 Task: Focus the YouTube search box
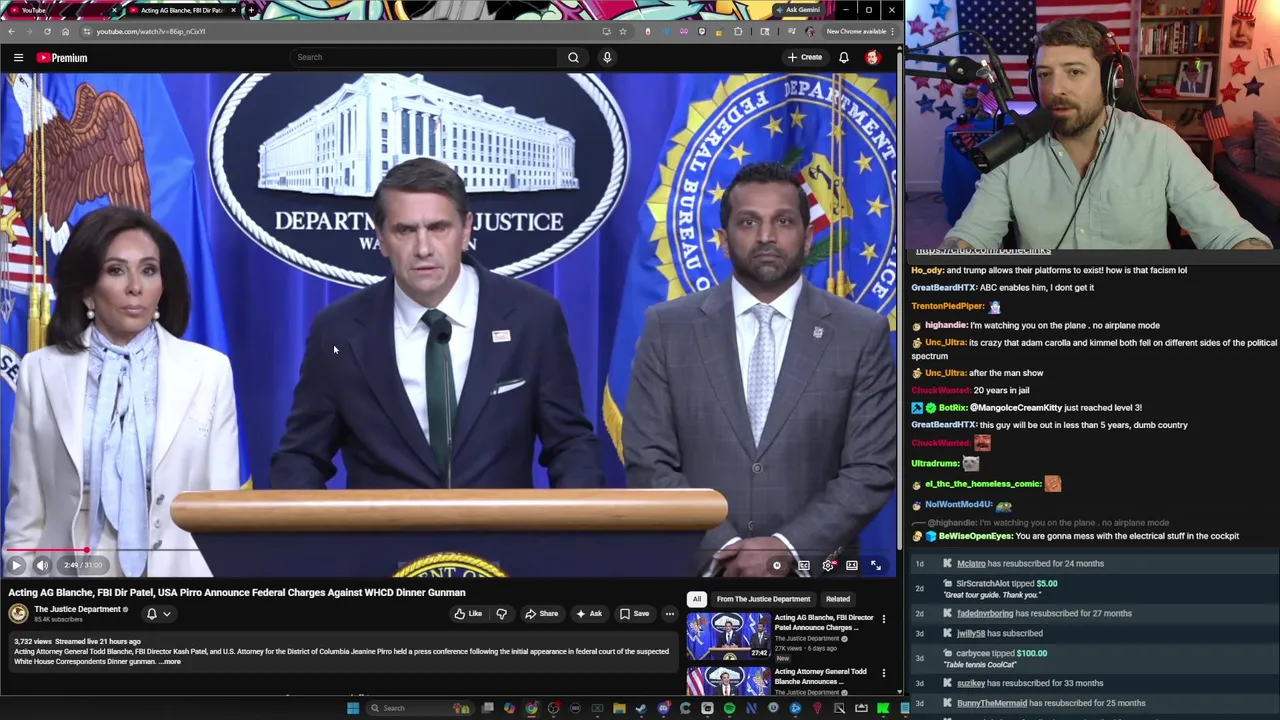coord(424,58)
